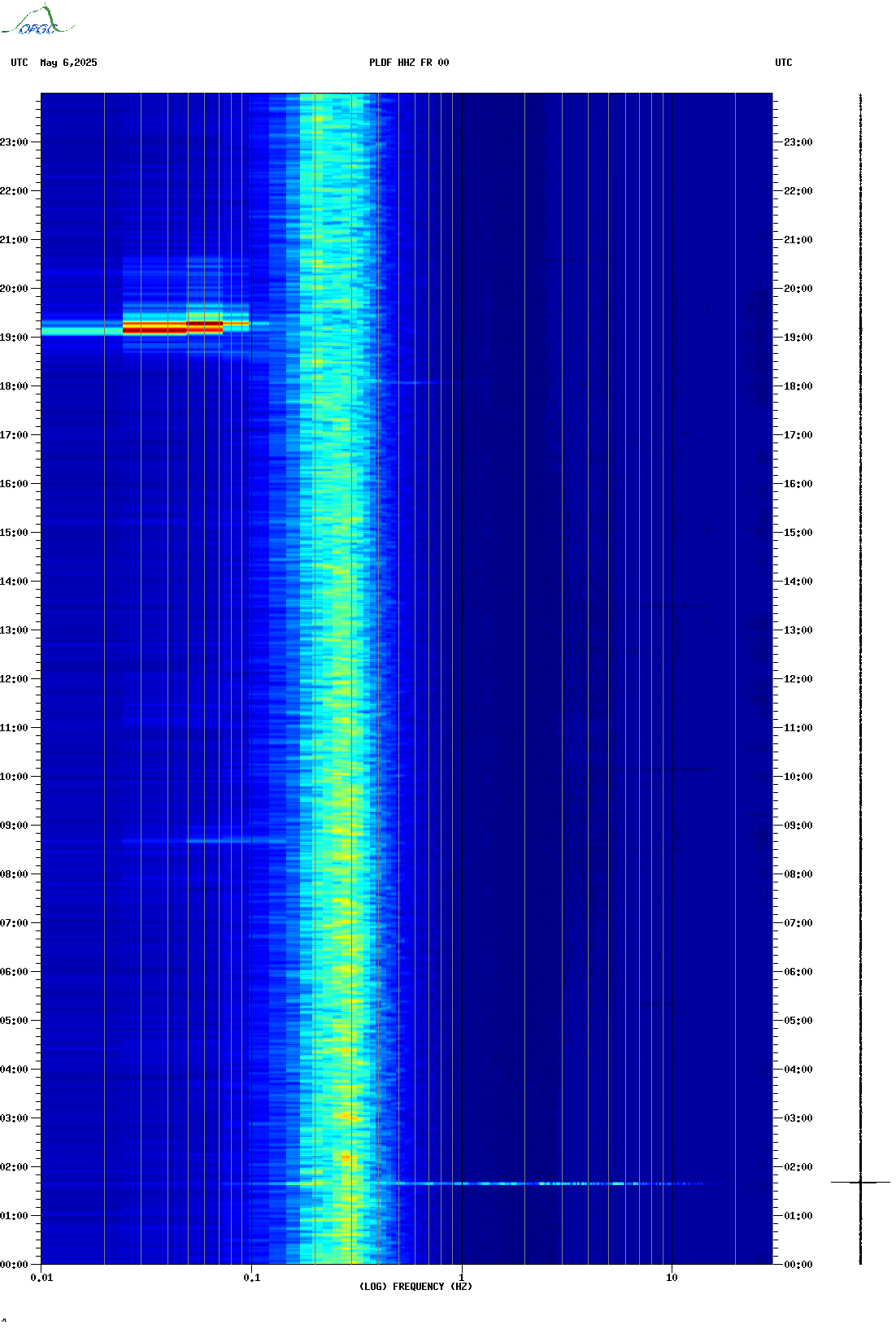Image resolution: width=896 pixels, height=1329 pixels.
Task: Click the right-axis 19:00 time label
Action: pyautogui.click(x=798, y=338)
